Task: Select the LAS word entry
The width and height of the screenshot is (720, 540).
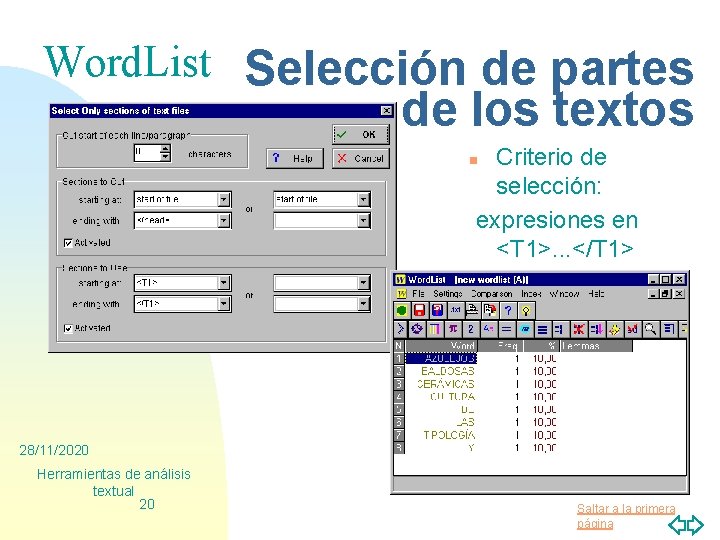Action: pyautogui.click(x=466, y=422)
